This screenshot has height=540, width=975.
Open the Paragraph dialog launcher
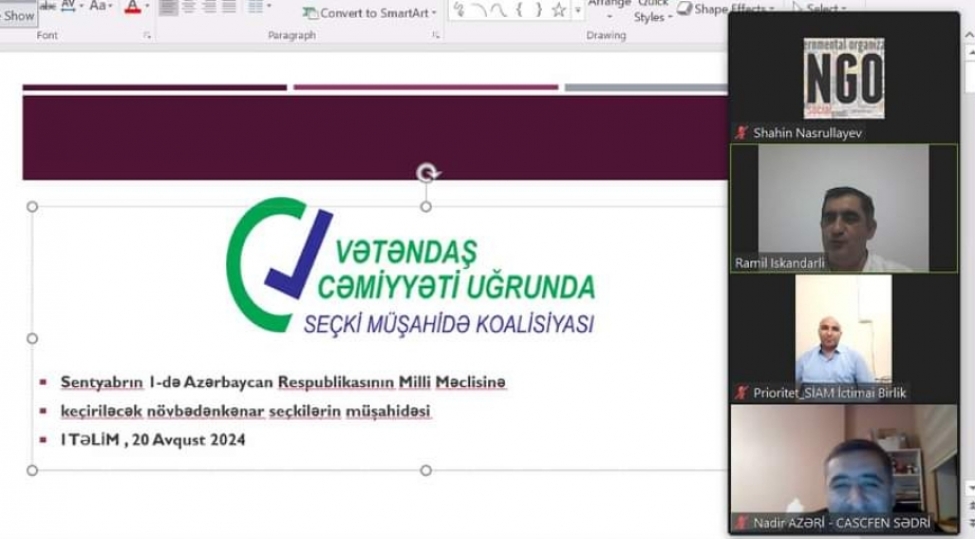pyautogui.click(x=435, y=35)
